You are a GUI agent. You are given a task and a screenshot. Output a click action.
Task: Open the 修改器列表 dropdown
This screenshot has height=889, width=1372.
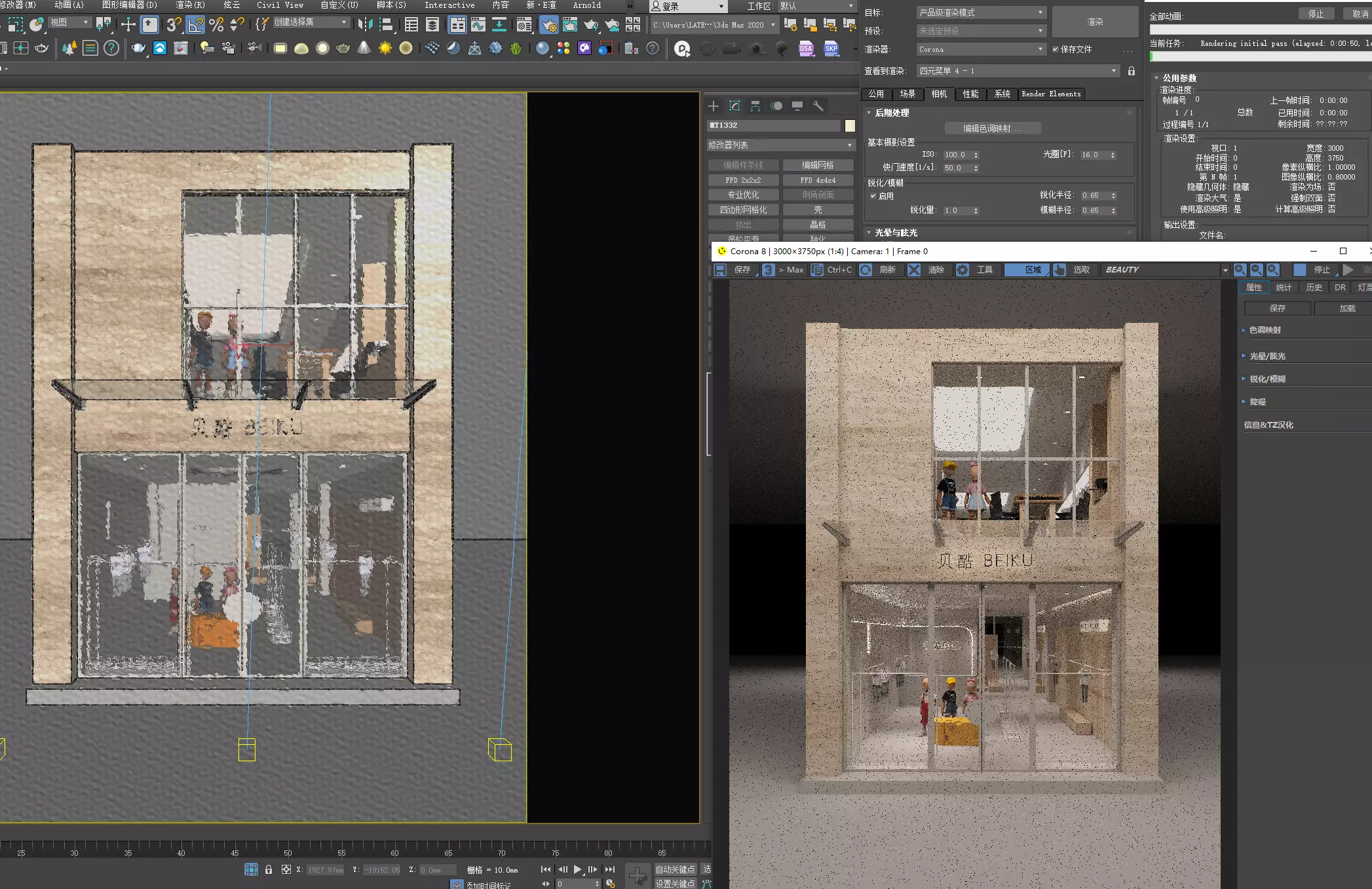click(x=780, y=145)
